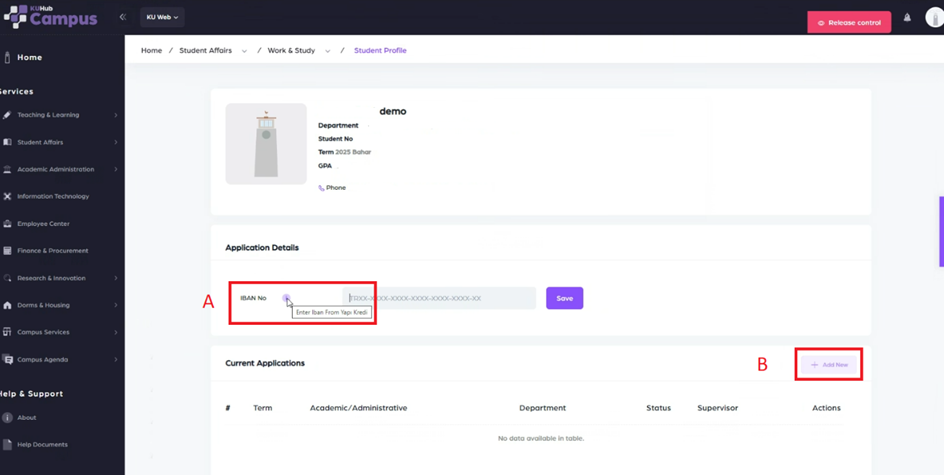Click the Teaching & Learning sidebar icon
944x475 pixels.
point(7,115)
